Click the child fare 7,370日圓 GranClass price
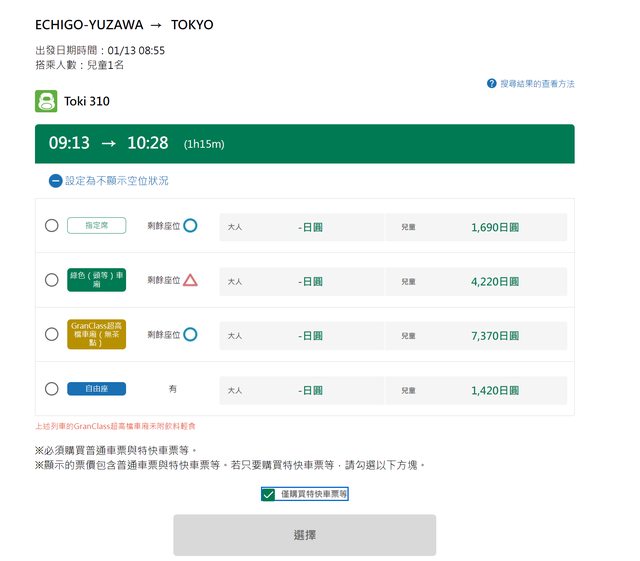640x561 pixels. tap(494, 336)
